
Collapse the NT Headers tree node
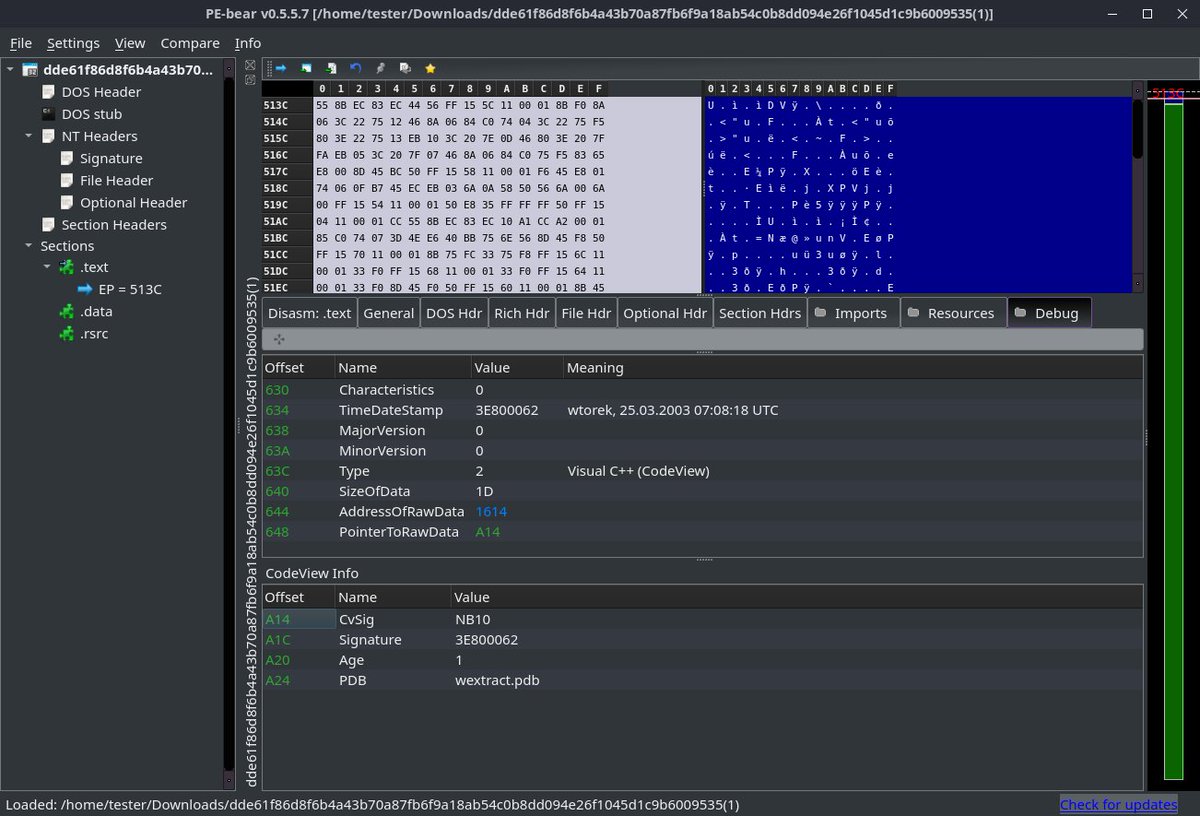coord(29,136)
